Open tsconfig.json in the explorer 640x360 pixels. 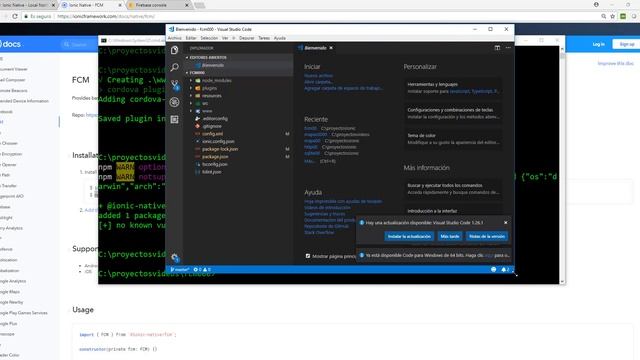(215, 164)
